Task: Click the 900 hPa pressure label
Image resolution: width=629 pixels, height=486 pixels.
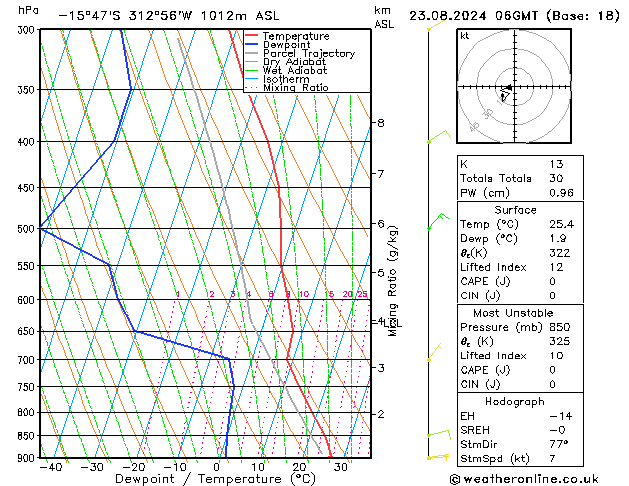Action: click(28, 458)
